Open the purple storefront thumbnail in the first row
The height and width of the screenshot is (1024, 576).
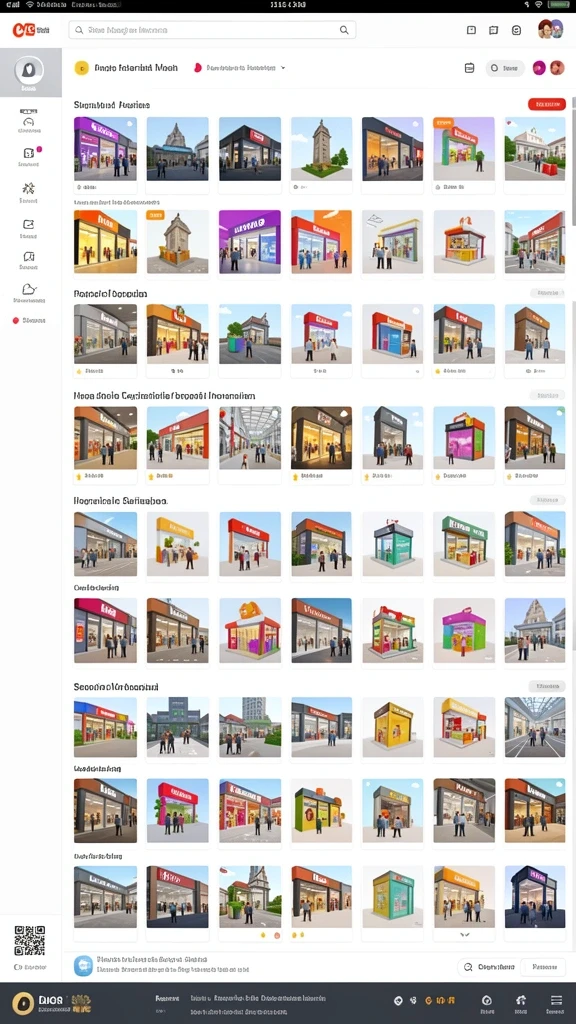pos(106,149)
